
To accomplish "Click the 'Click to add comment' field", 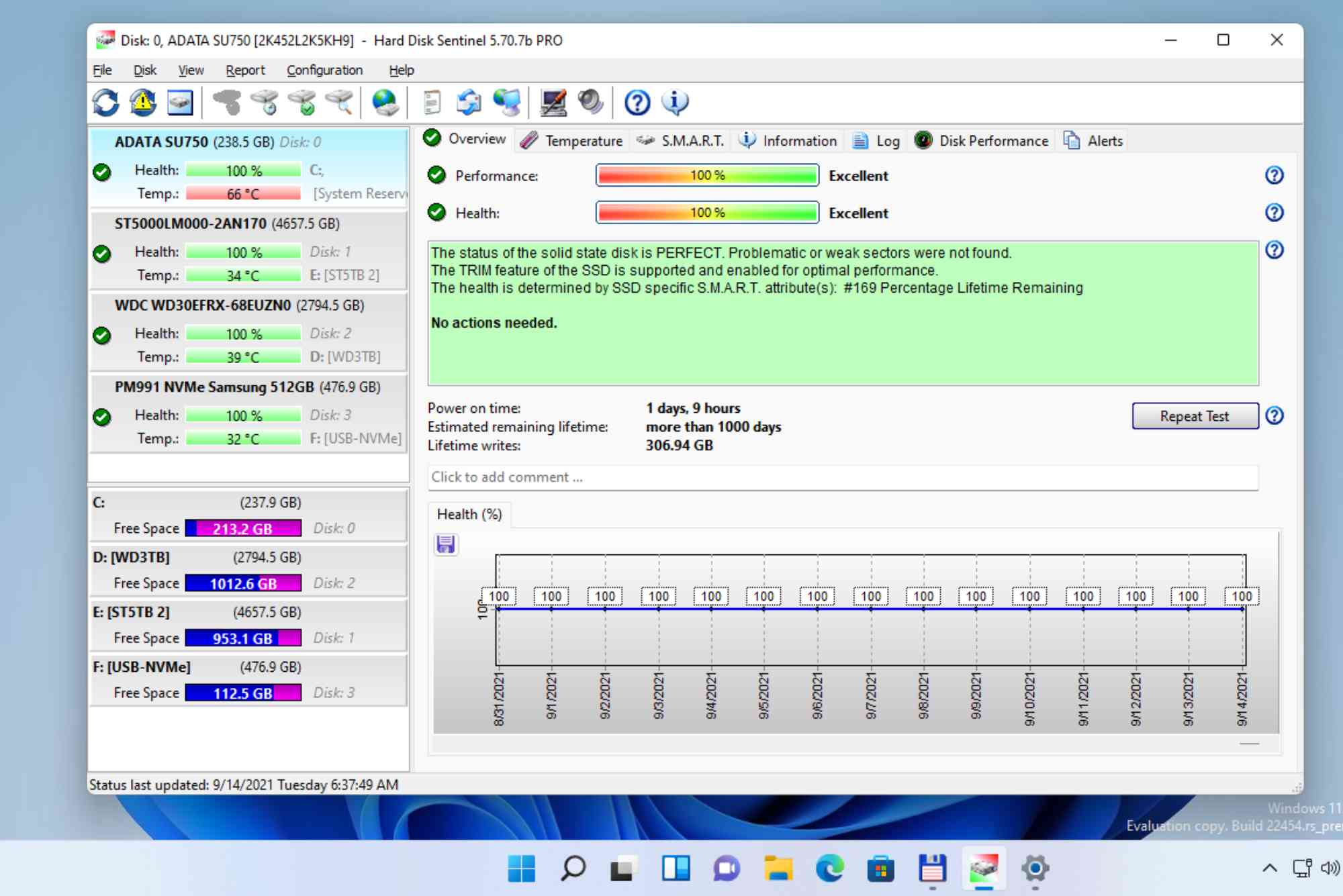I will [x=843, y=477].
